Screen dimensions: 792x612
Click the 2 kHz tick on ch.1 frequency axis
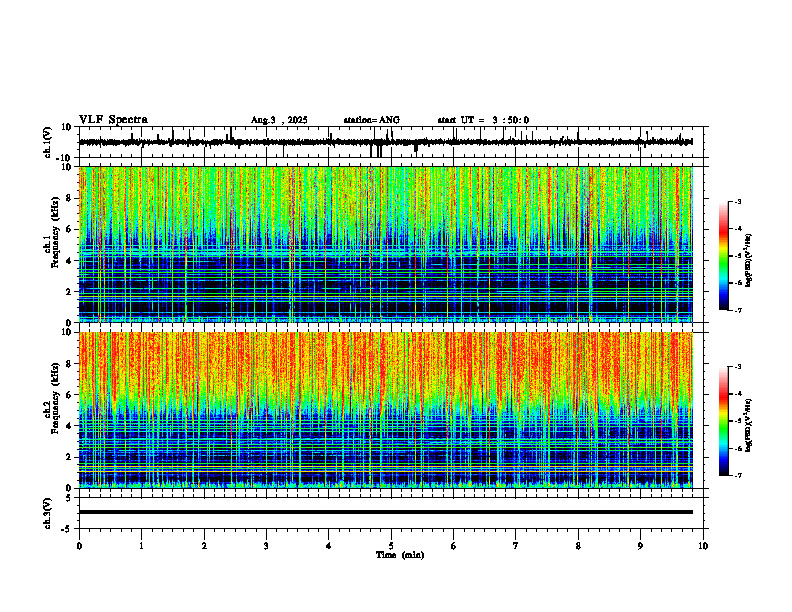(x=69, y=291)
